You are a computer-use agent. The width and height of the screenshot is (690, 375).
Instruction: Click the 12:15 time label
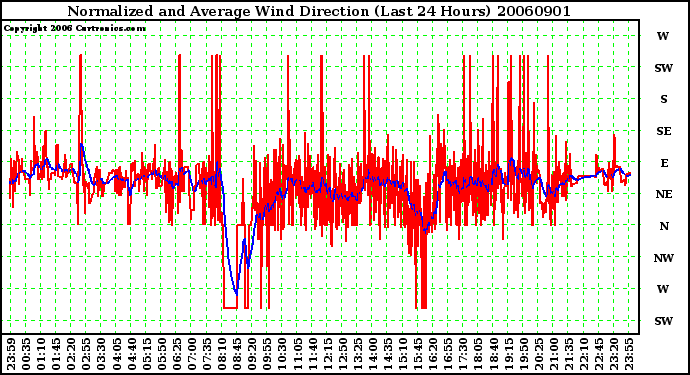point(327,354)
